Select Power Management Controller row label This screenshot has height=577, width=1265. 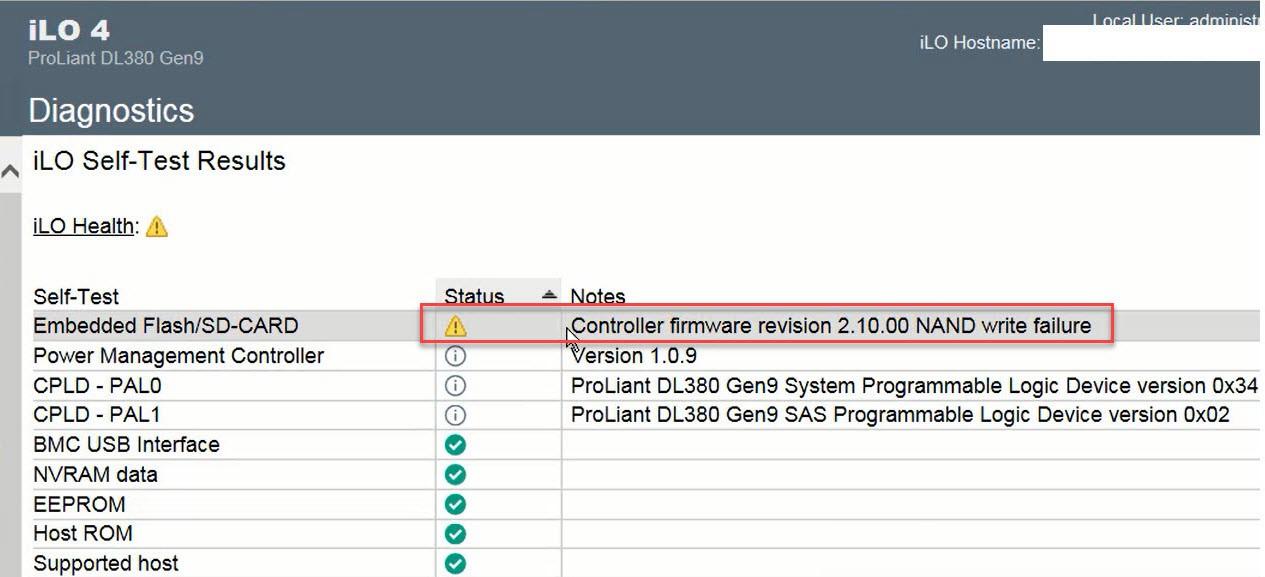pos(178,356)
